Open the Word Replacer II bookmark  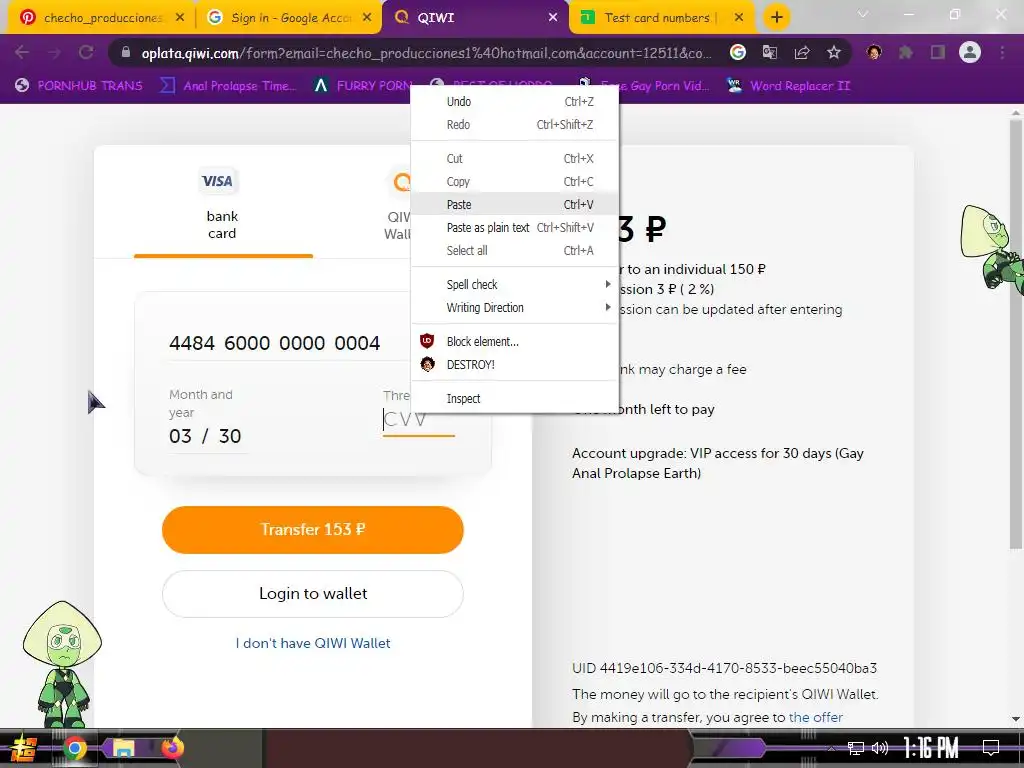789,86
